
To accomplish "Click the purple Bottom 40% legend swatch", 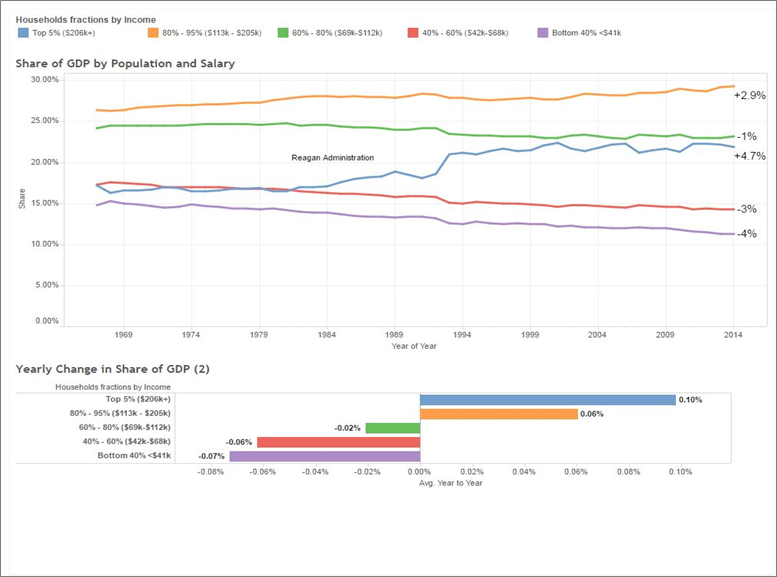I will [x=543, y=33].
